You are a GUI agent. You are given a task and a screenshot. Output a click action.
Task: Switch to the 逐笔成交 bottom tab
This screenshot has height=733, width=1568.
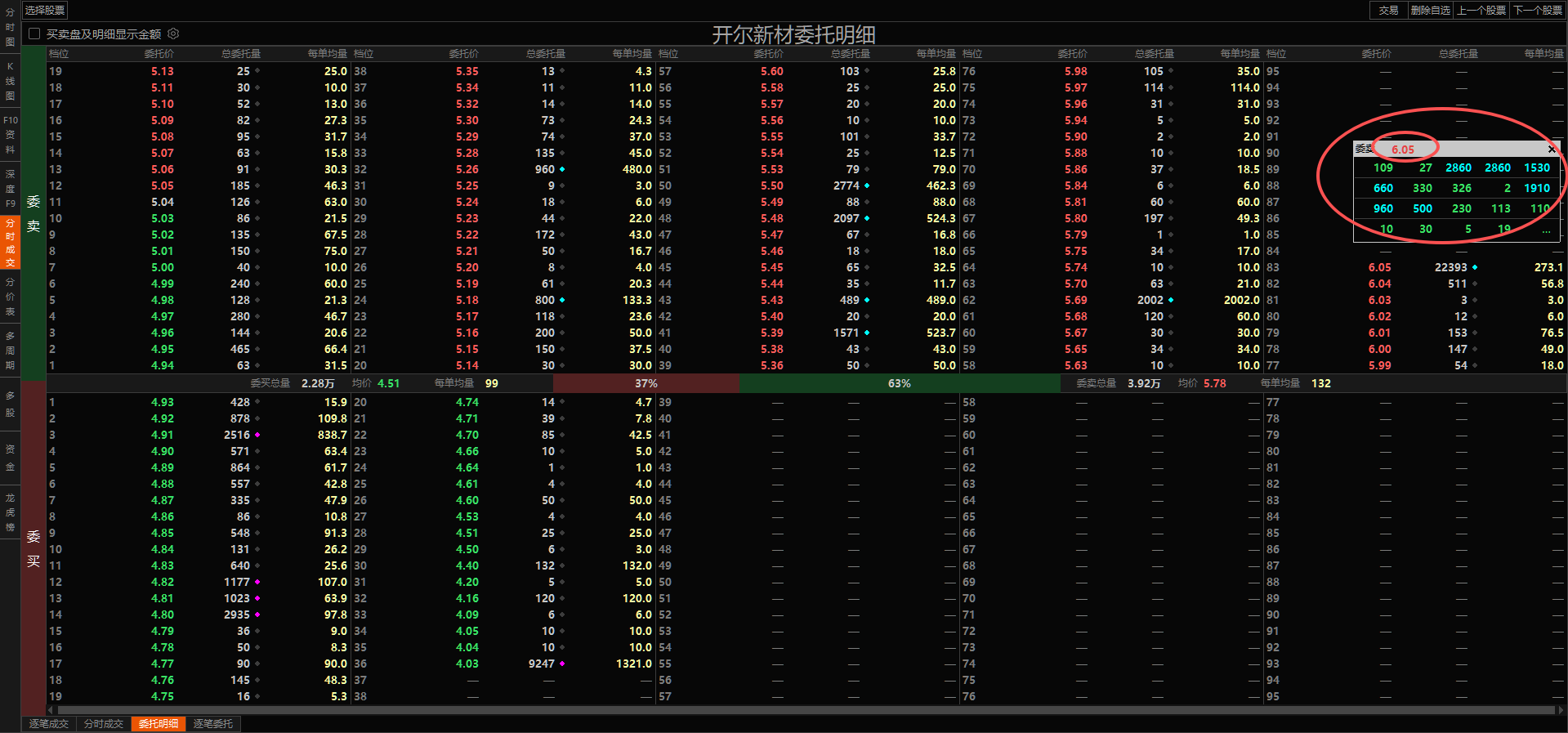[x=49, y=724]
